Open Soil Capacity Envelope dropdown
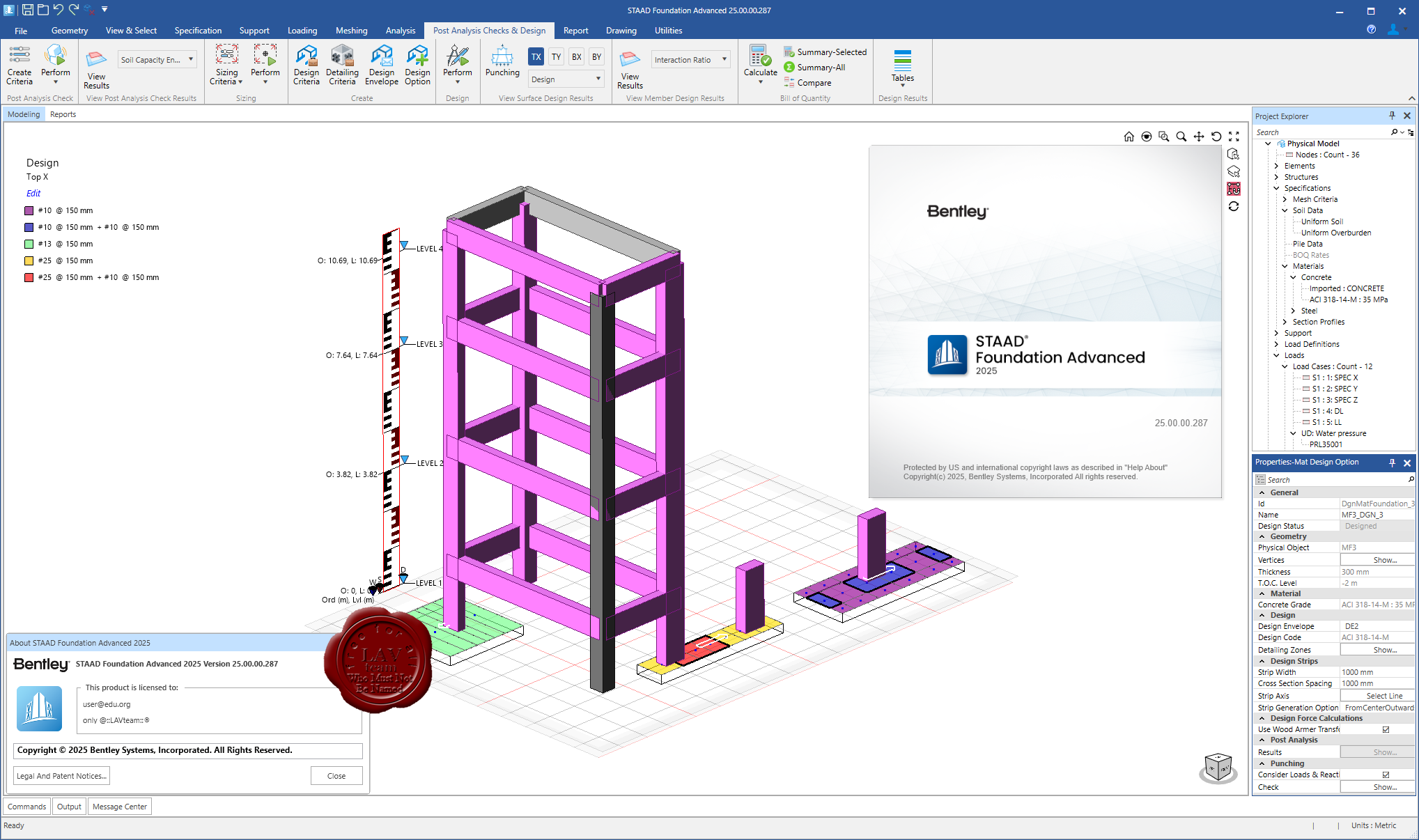 tap(157, 60)
